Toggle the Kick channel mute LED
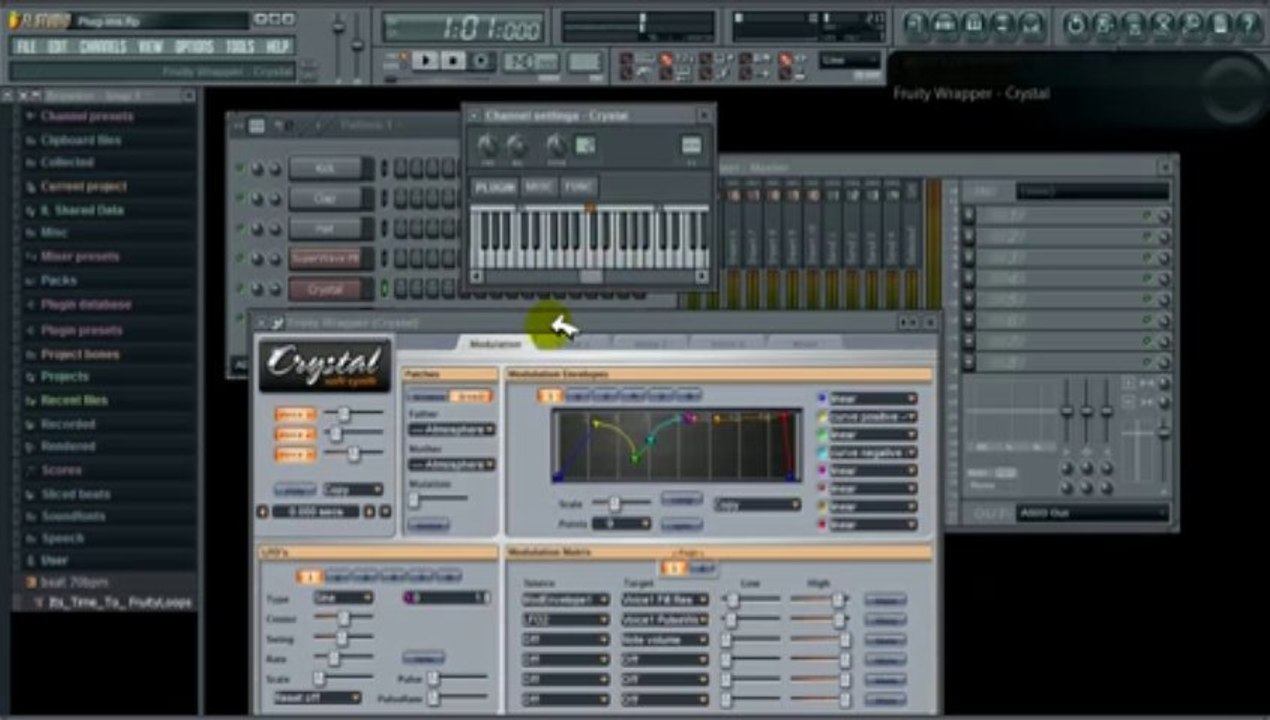The image size is (1270, 720). 240,169
